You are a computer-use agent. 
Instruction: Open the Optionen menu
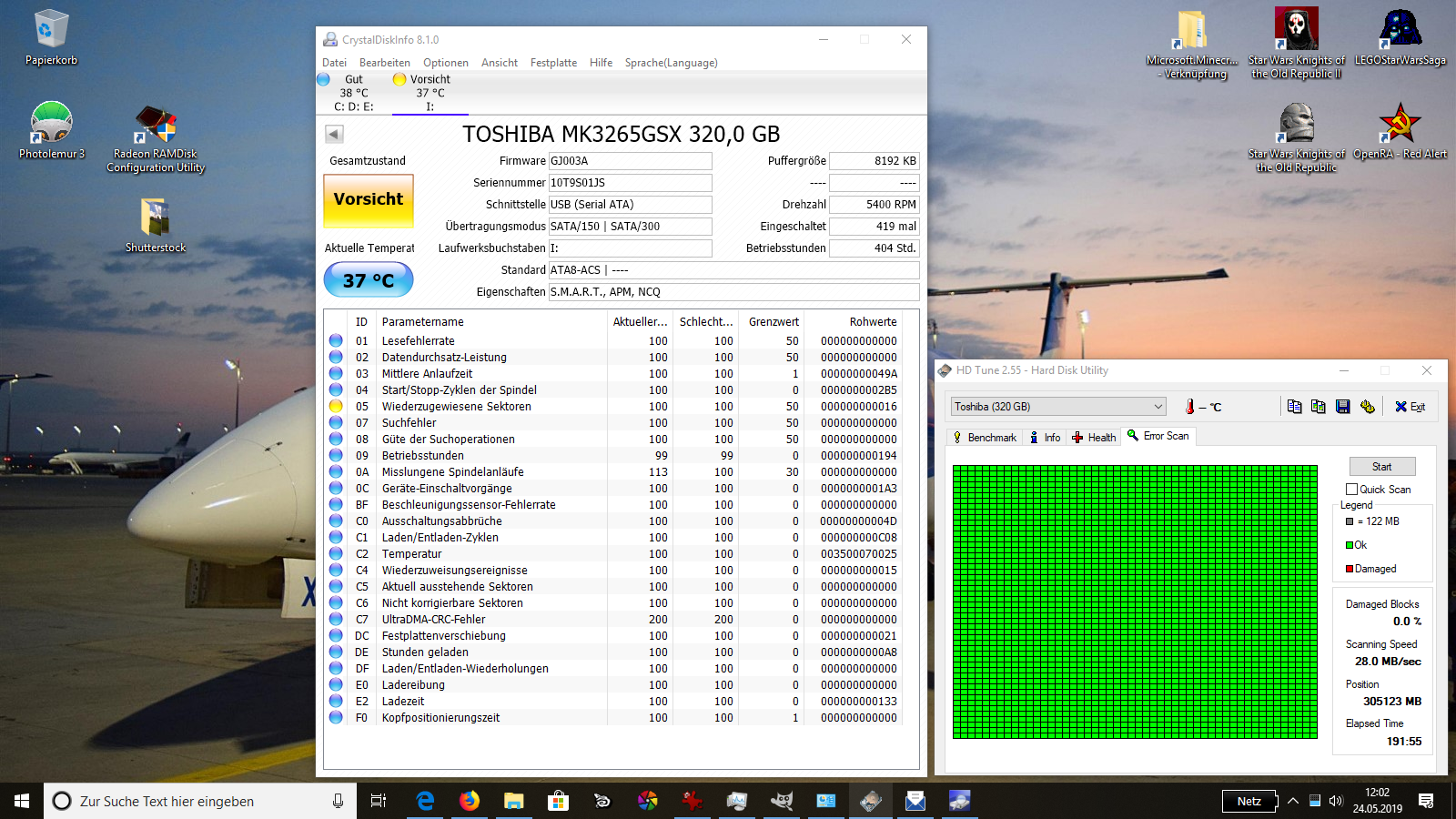pyautogui.click(x=446, y=63)
